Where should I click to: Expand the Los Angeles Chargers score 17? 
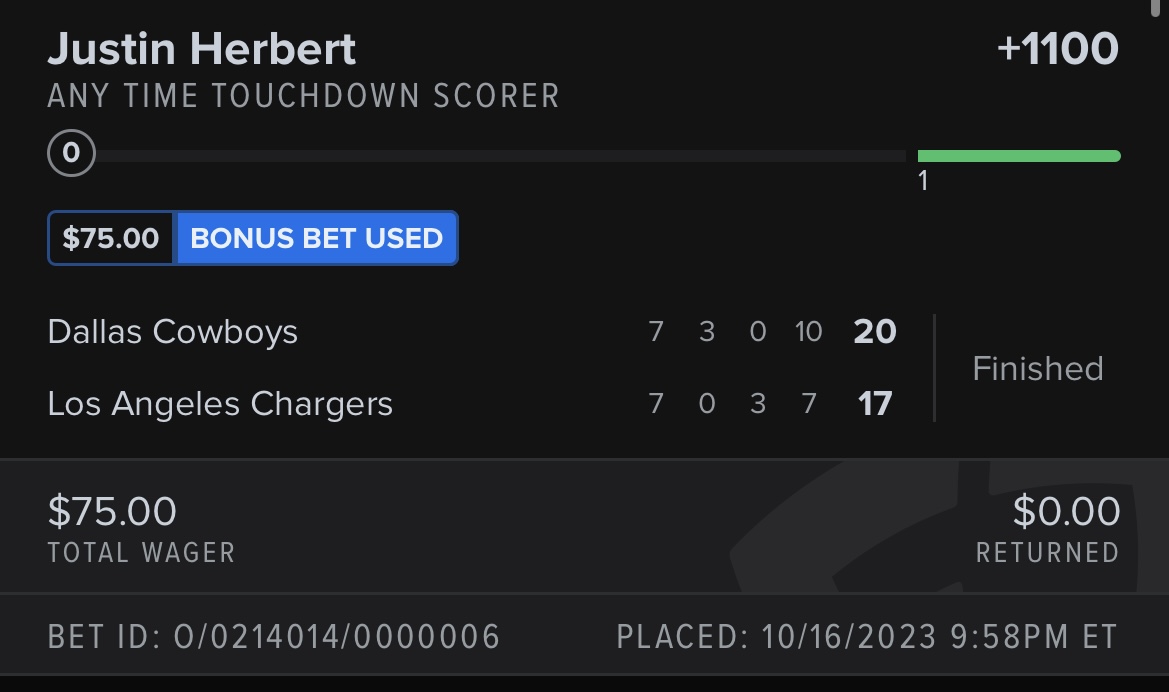(x=875, y=403)
